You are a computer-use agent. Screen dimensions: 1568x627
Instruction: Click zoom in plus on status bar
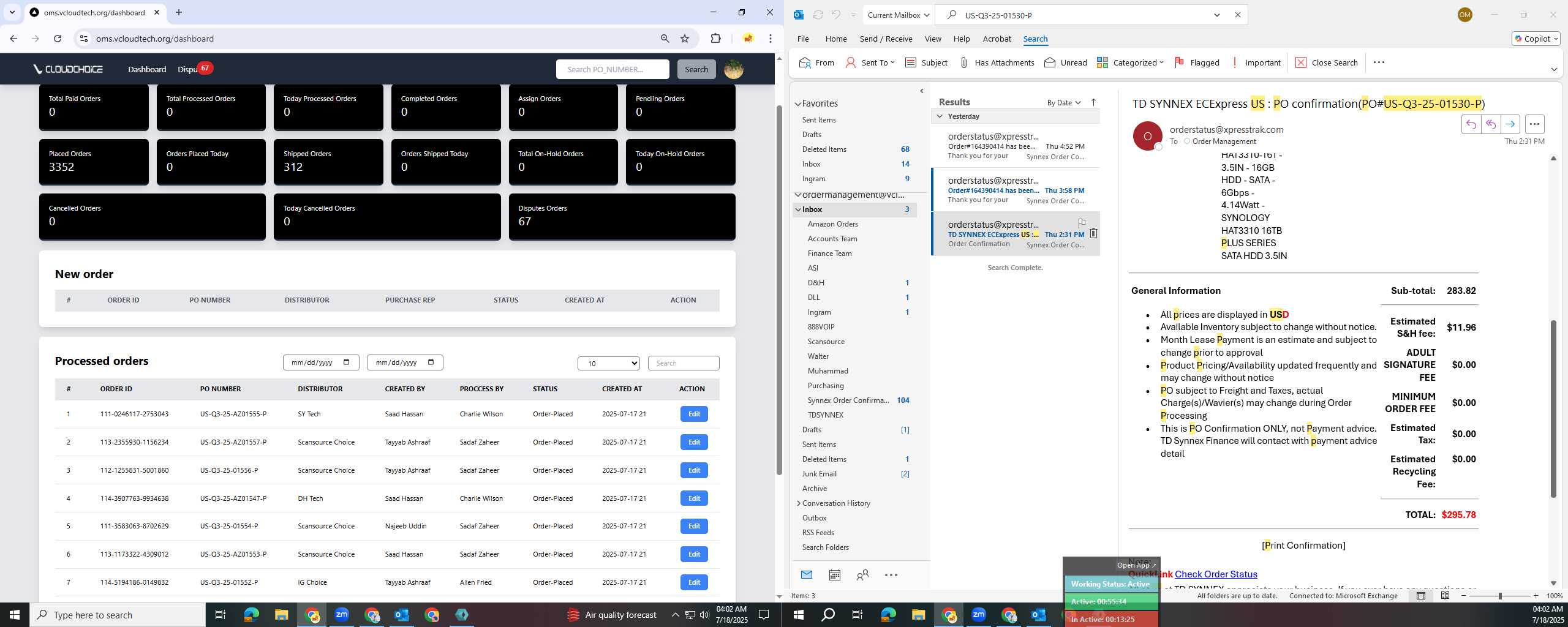pos(1536,596)
